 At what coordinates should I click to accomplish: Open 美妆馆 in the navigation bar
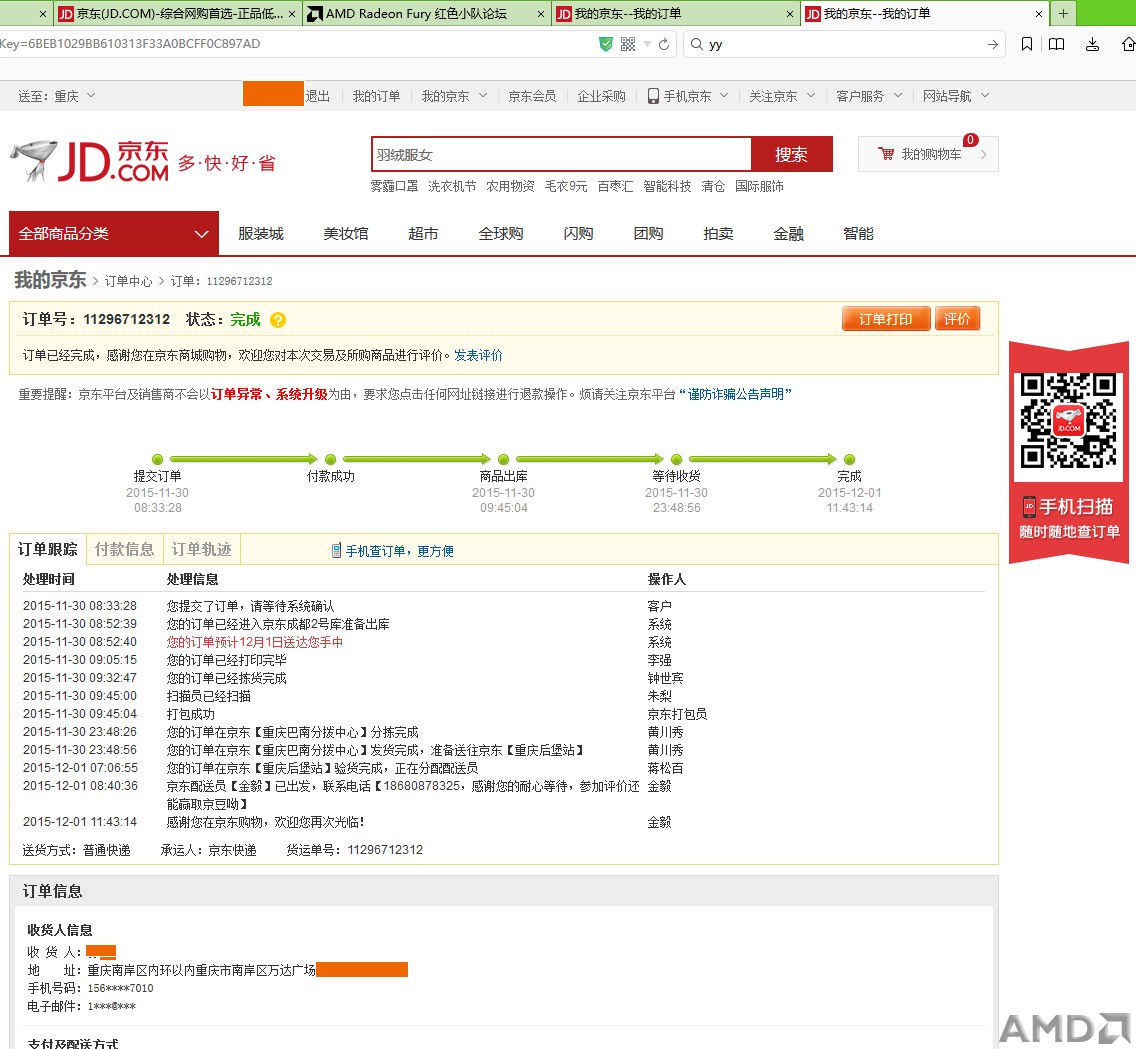tap(346, 234)
